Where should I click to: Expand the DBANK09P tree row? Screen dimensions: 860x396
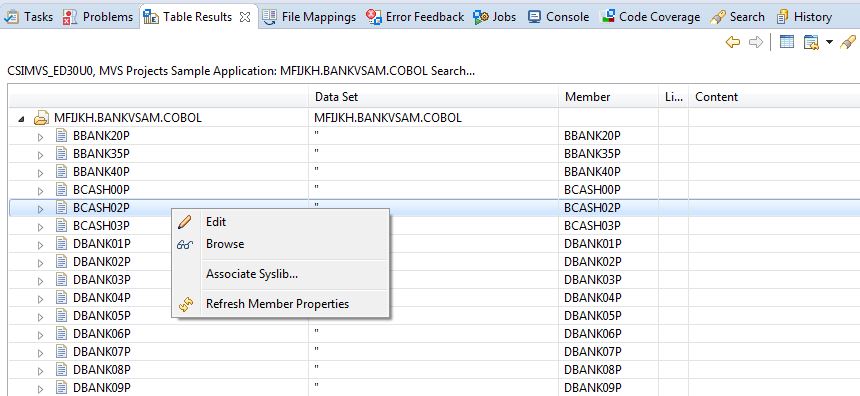pos(40,389)
